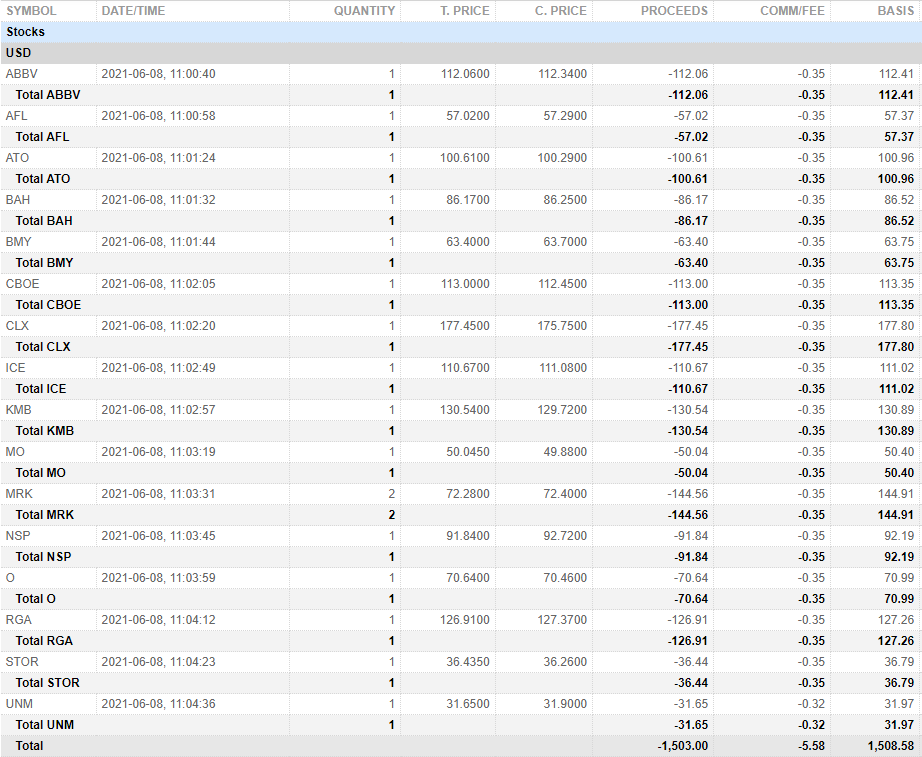Click the KMB symbol cell

[x=18, y=410]
